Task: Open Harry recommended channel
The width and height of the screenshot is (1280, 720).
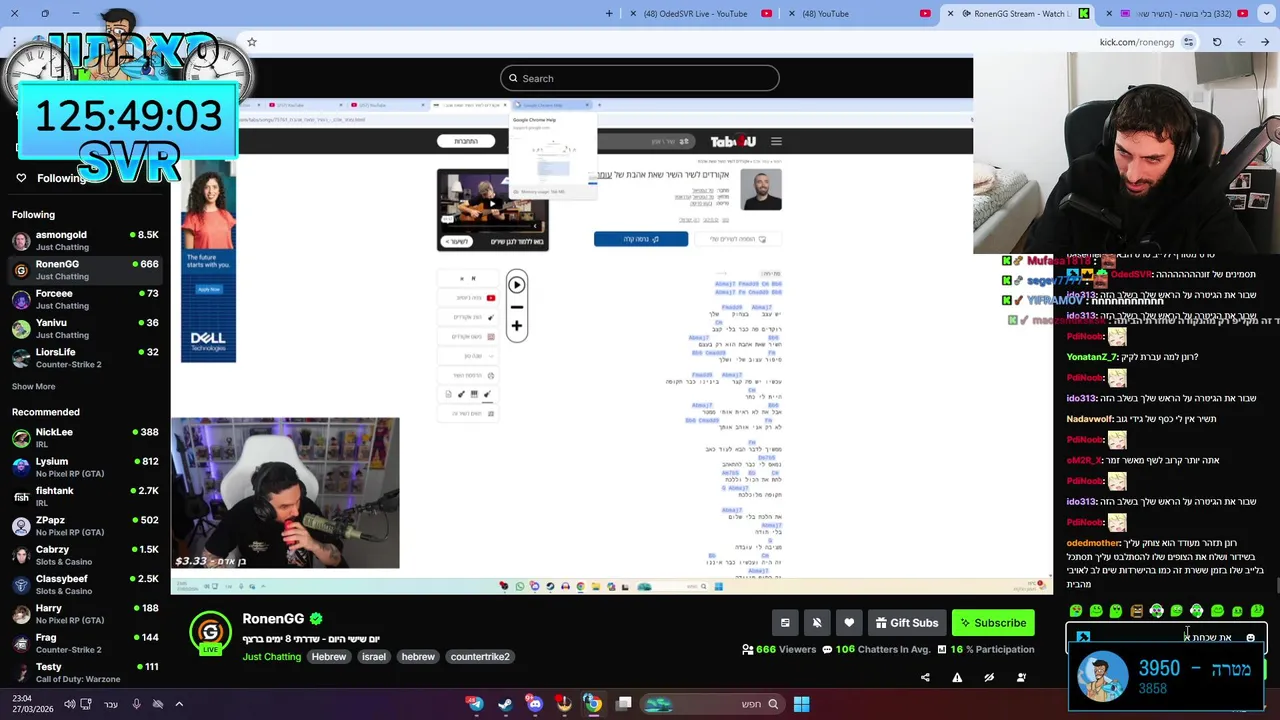Action: [85, 613]
